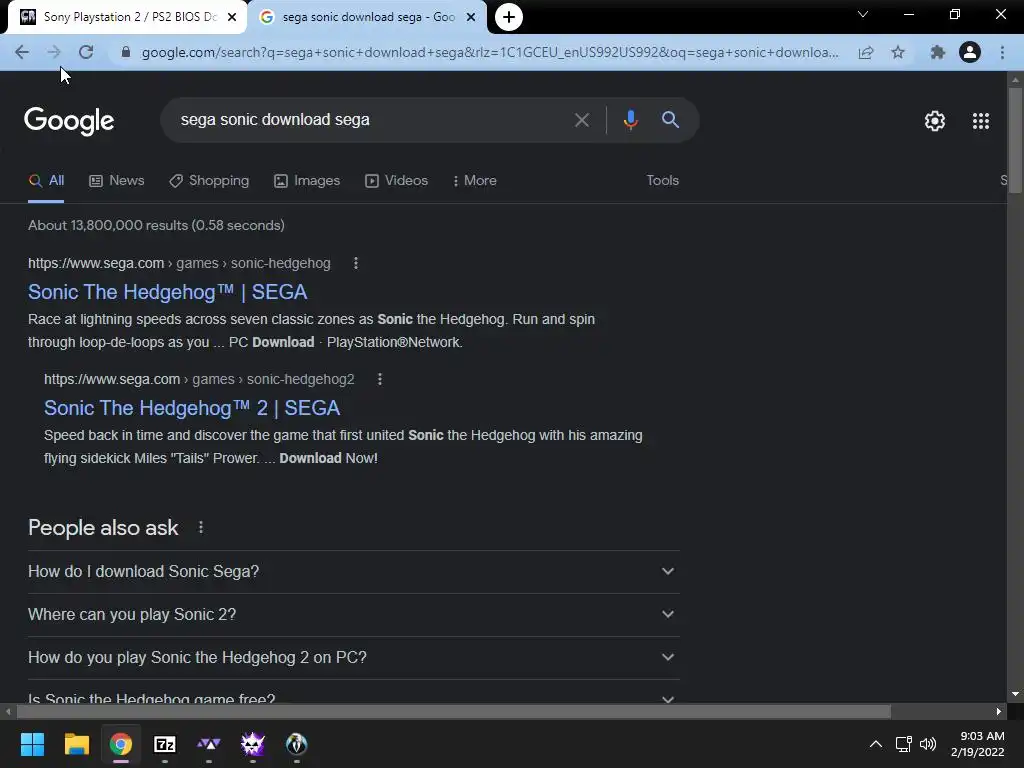Viewport: 1024px width, 768px height.
Task: Open 'Sonic The Hedgehog™ 2 | SEGA' result
Action: (x=192, y=408)
